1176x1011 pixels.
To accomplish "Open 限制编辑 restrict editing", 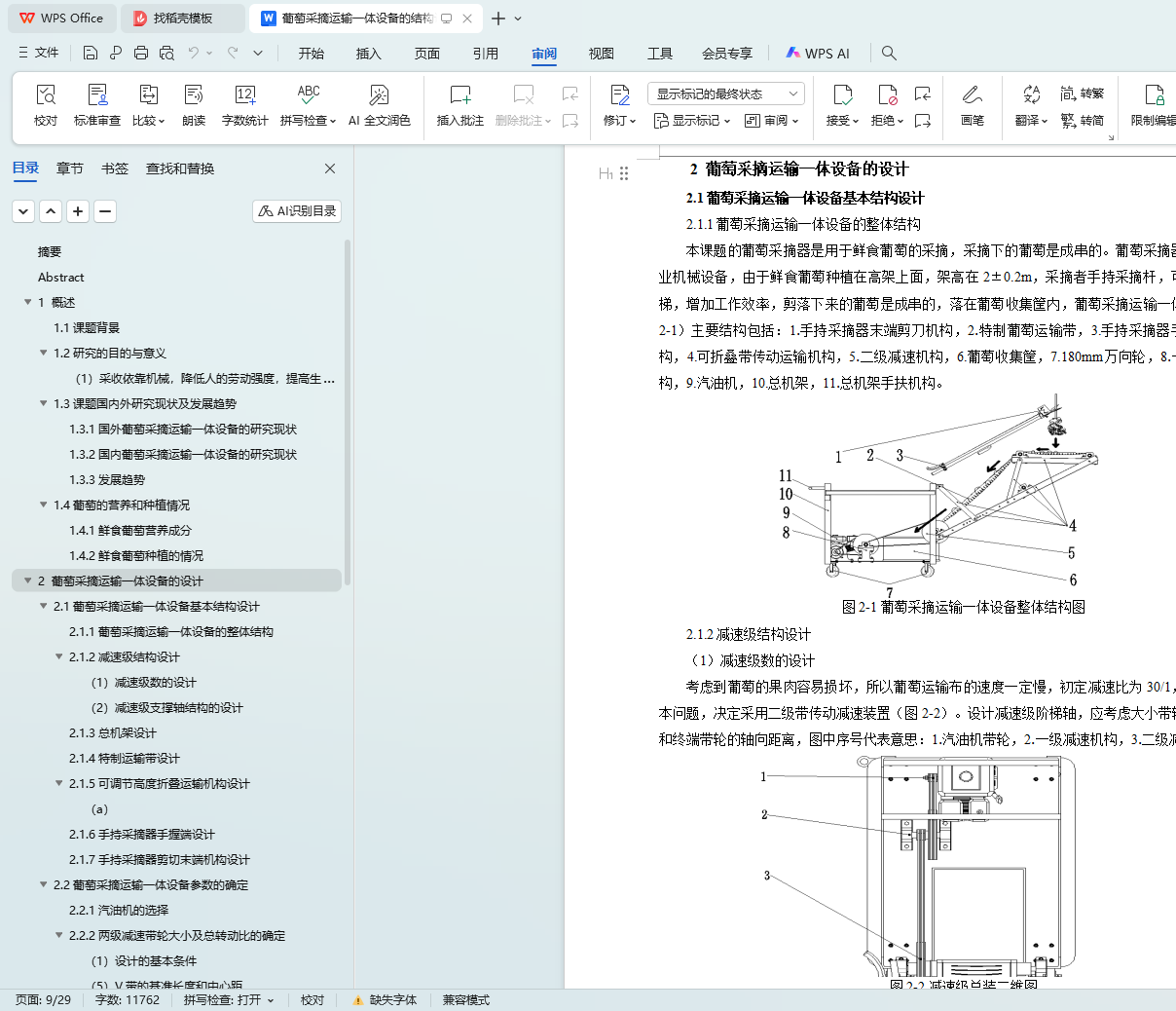I will pyautogui.click(x=1154, y=105).
